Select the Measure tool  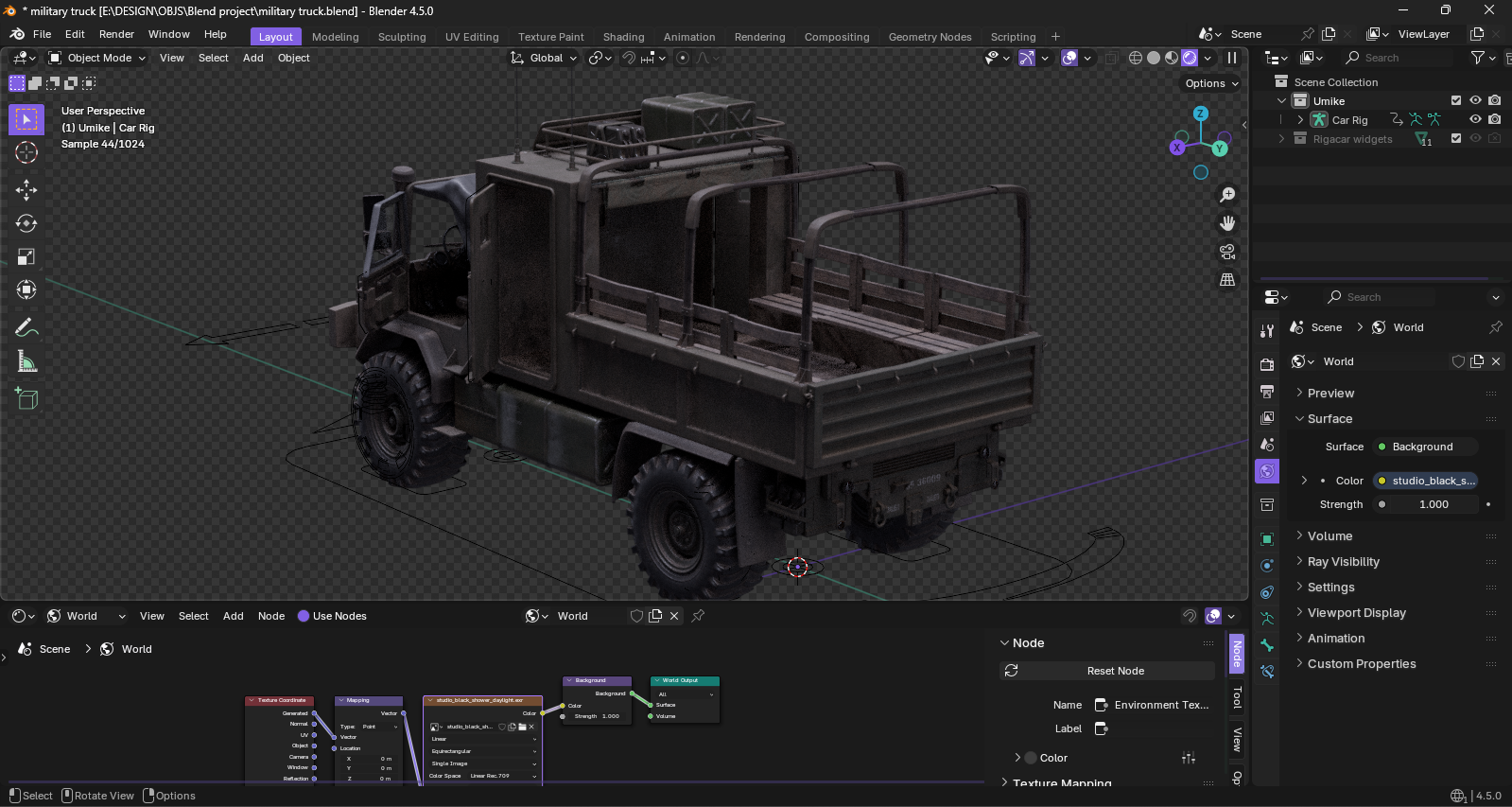pos(26,361)
